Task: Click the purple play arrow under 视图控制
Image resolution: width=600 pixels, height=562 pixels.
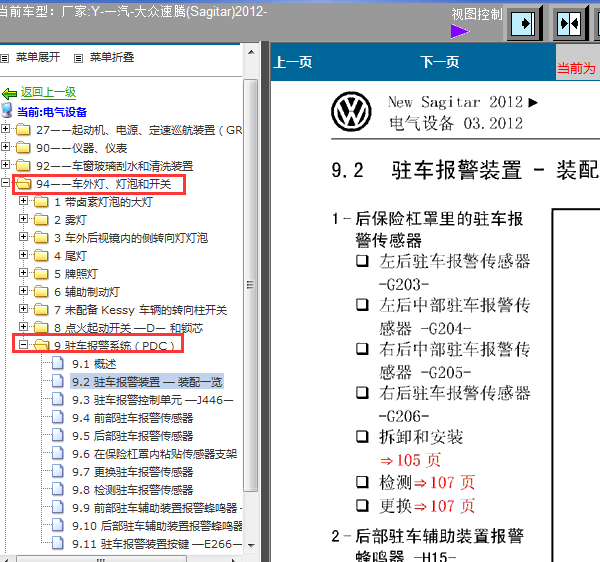Action: (460, 31)
